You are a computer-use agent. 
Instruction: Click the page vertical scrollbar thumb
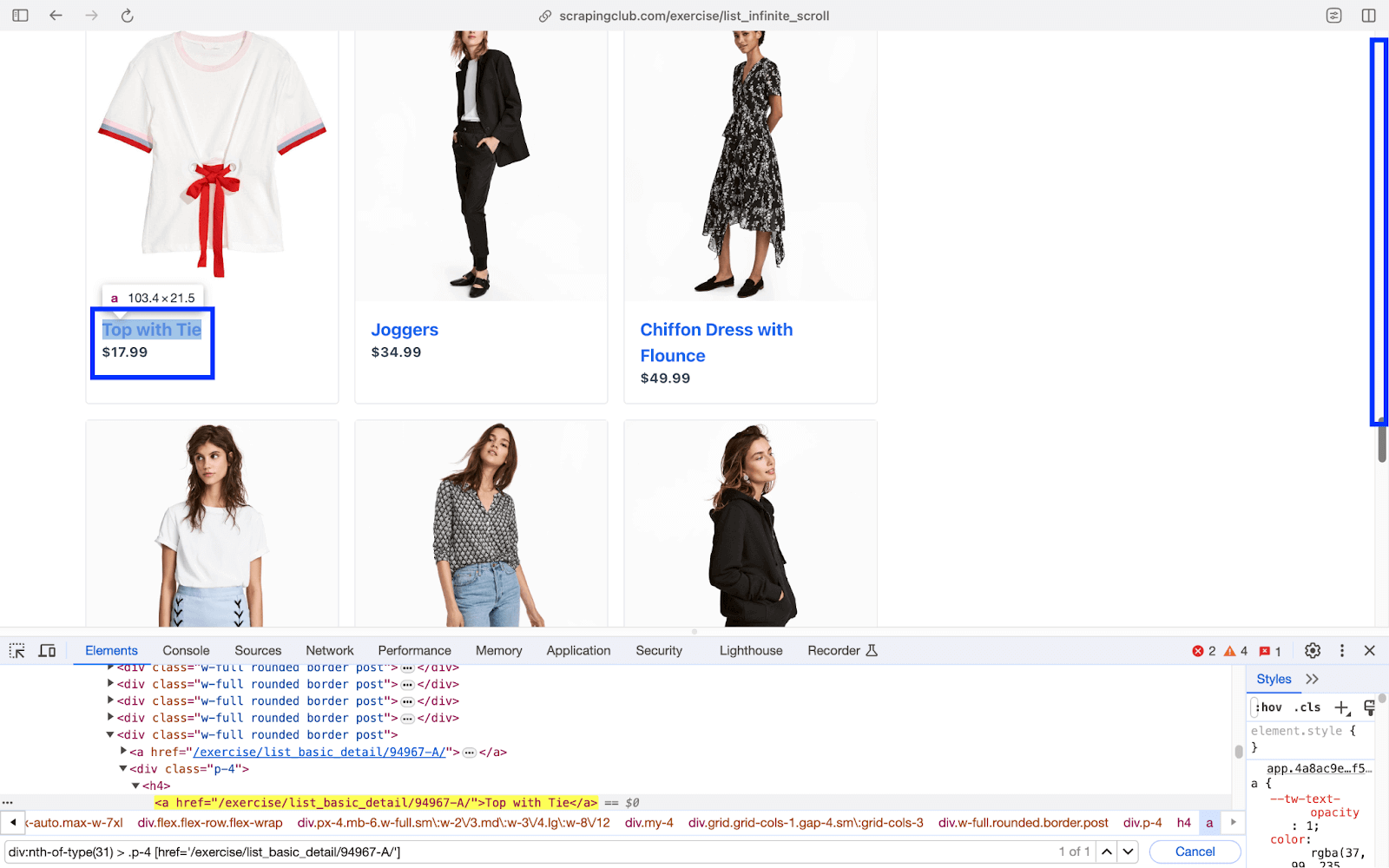1381,439
